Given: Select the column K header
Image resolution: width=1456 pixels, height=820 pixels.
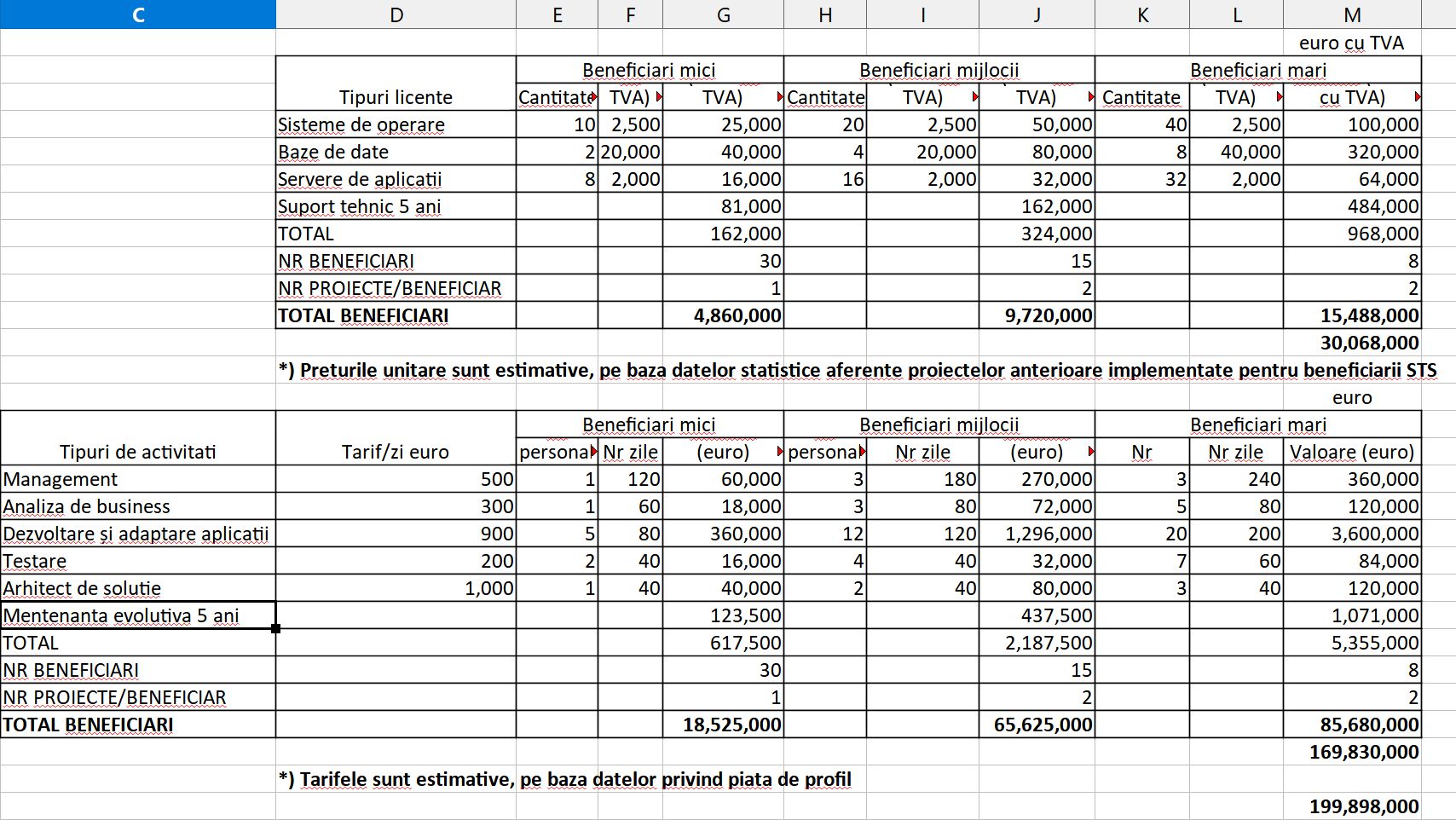Looking at the screenshot, I should [x=1142, y=14].
